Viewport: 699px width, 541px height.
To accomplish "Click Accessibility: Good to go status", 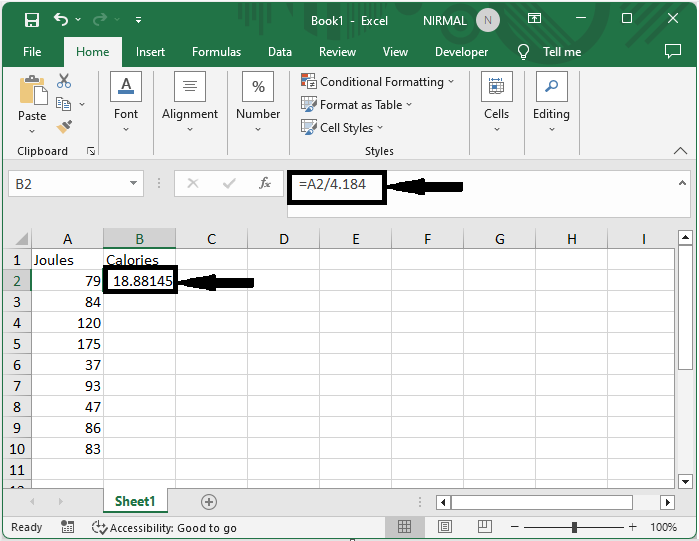I will click(x=164, y=528).
